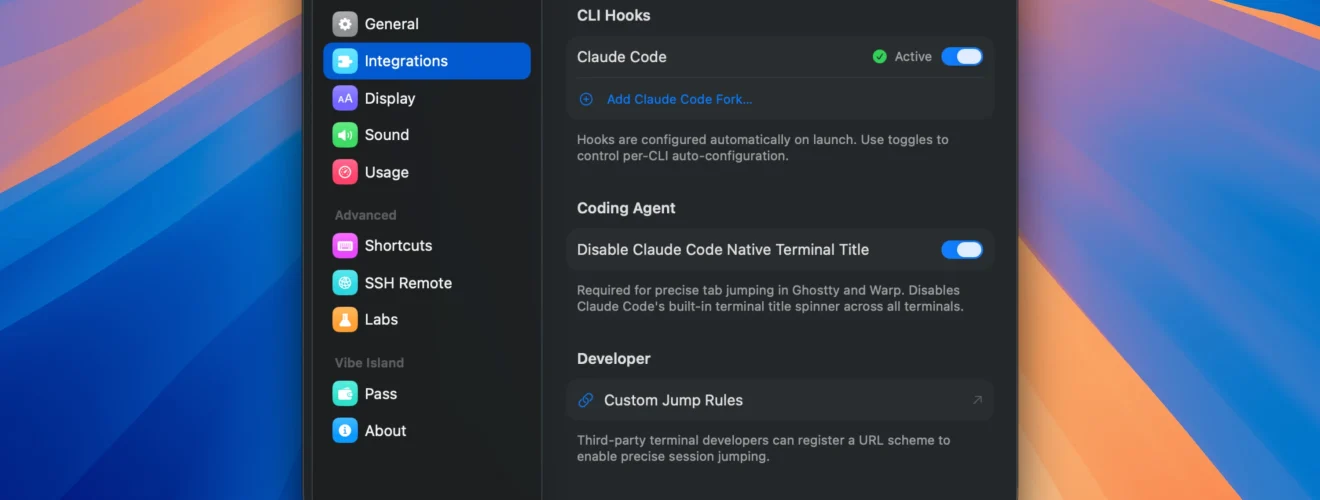The image size is (1320, 500).
Task: Click the blue About info icon
Action: (345, 431)
